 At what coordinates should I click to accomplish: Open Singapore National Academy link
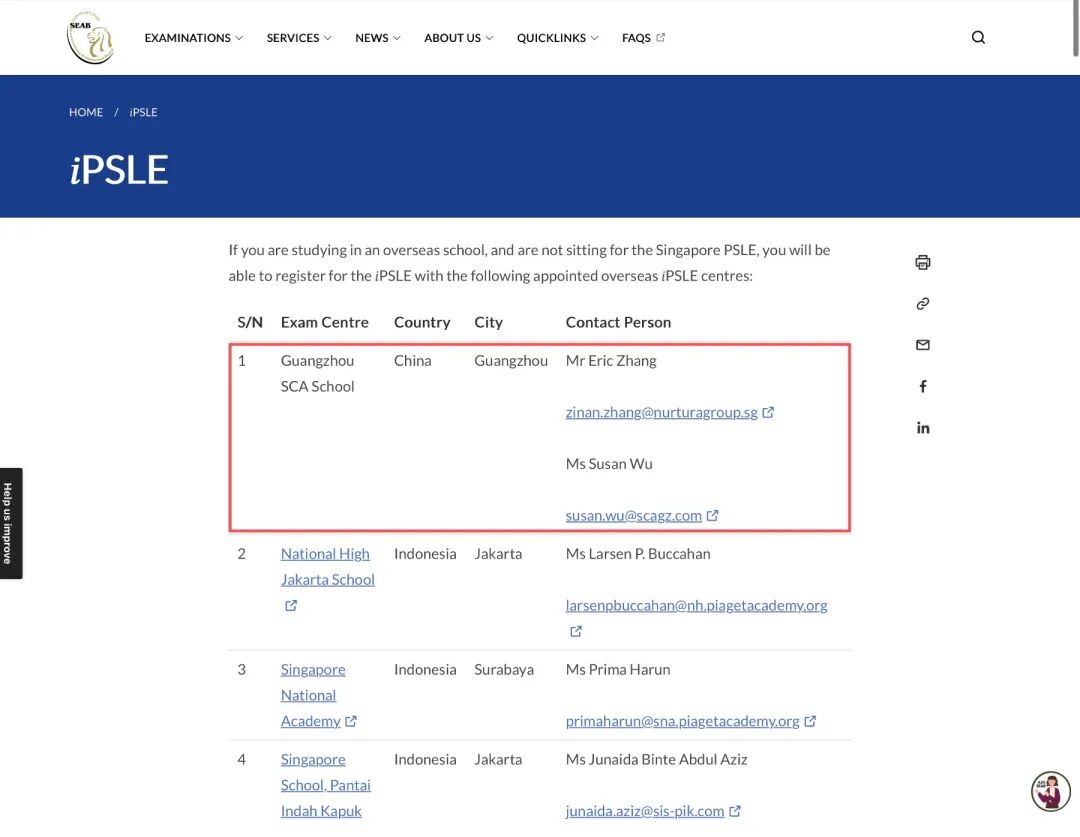pyautogui.click(x=311, y=695)
